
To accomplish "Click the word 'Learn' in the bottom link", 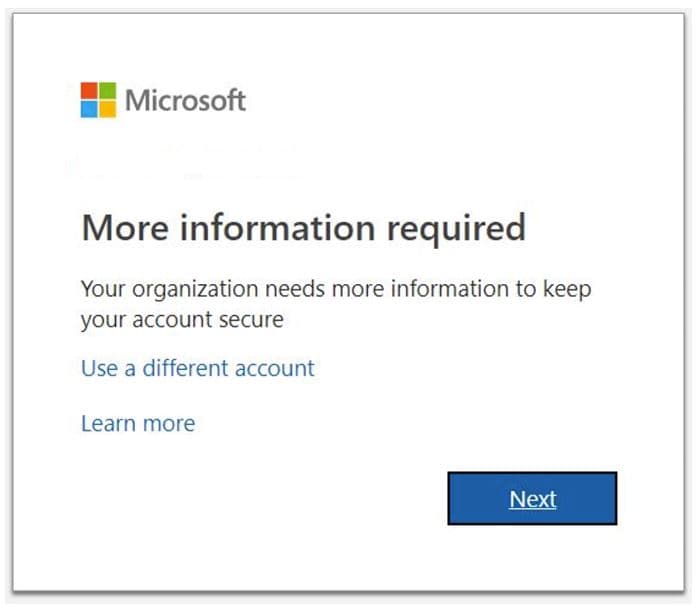I will click(x=107, y=423).
